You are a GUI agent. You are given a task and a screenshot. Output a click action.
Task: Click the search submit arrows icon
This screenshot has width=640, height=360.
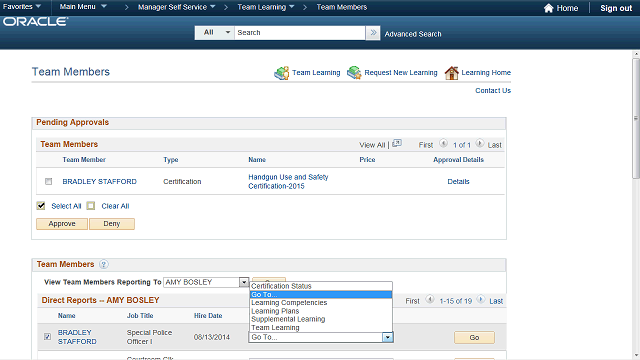pyautogui.click(x=373, y=33)
